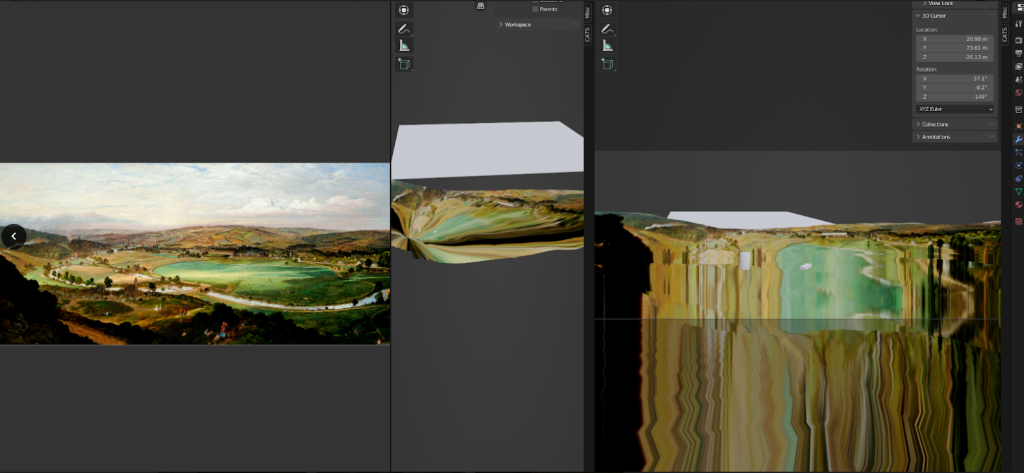Select the Transform tool beside the Workspace panel

coord(404,10)
